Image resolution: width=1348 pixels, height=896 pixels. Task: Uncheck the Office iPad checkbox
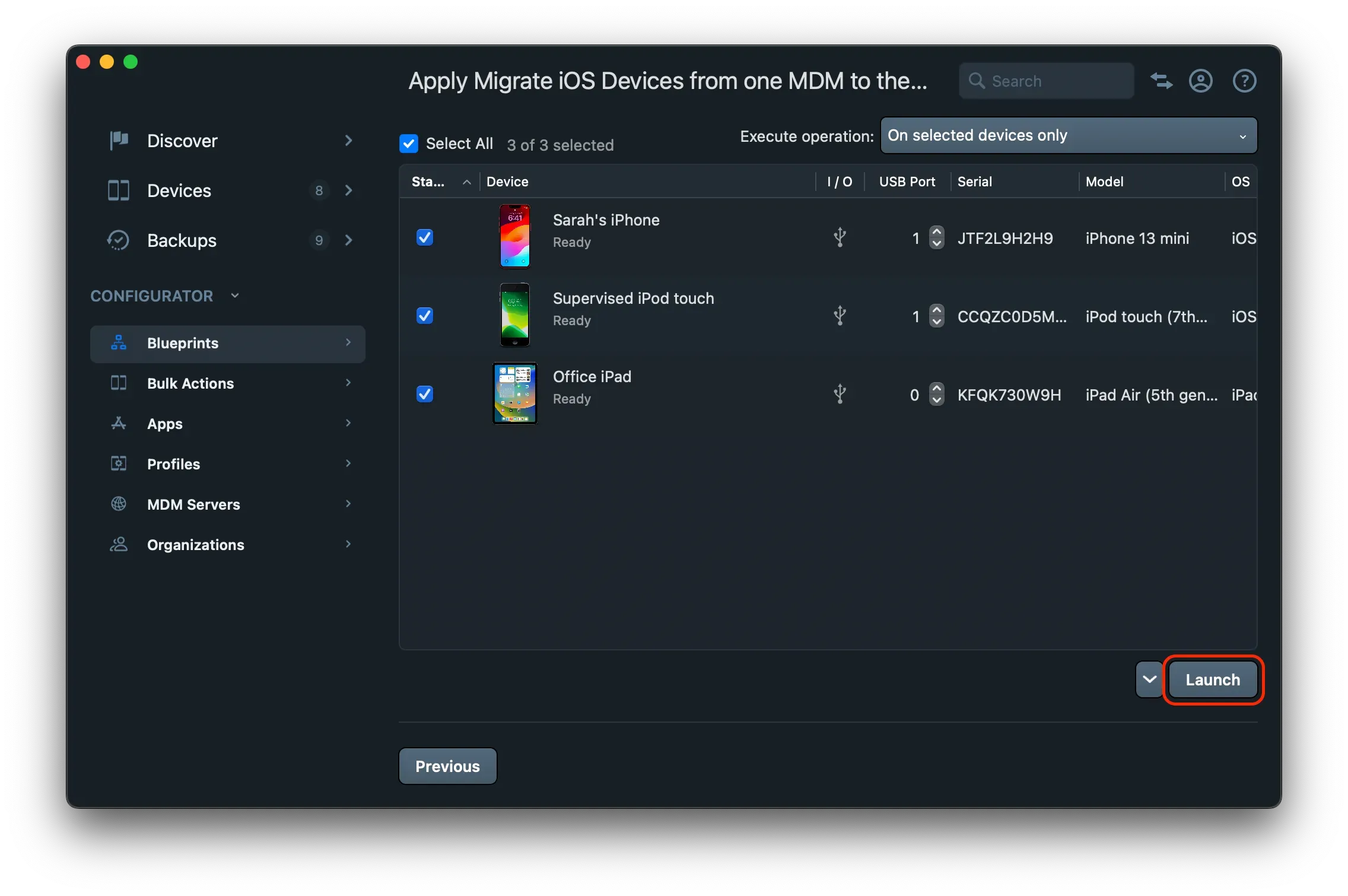[x=425, y=393]
